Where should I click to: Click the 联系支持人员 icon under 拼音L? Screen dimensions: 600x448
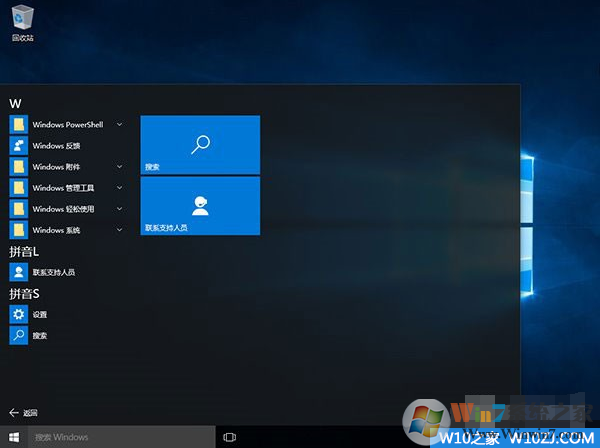pyautogui.click(x=18, y=271)
